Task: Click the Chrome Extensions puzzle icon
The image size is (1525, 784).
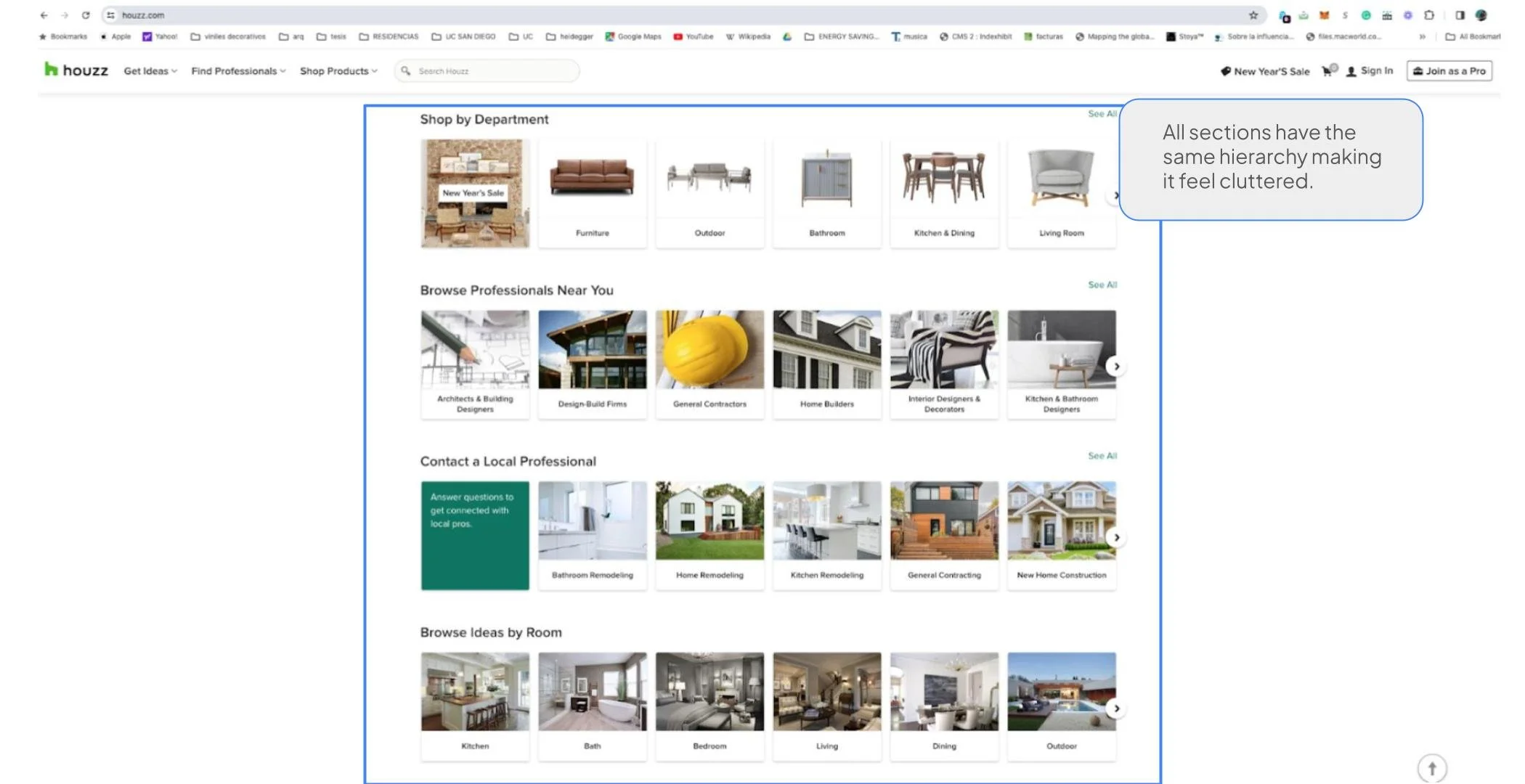Action: [1428, 15]
